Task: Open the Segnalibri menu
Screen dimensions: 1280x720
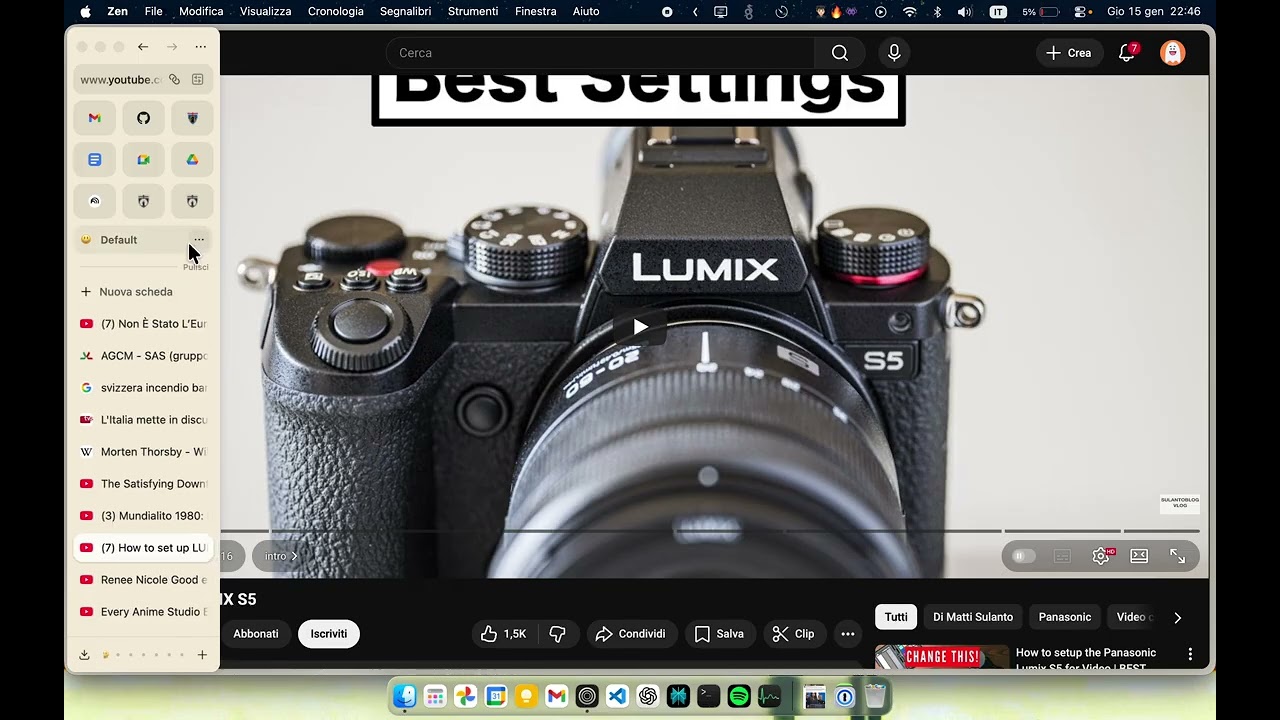Action: click(x=404, y=11)
